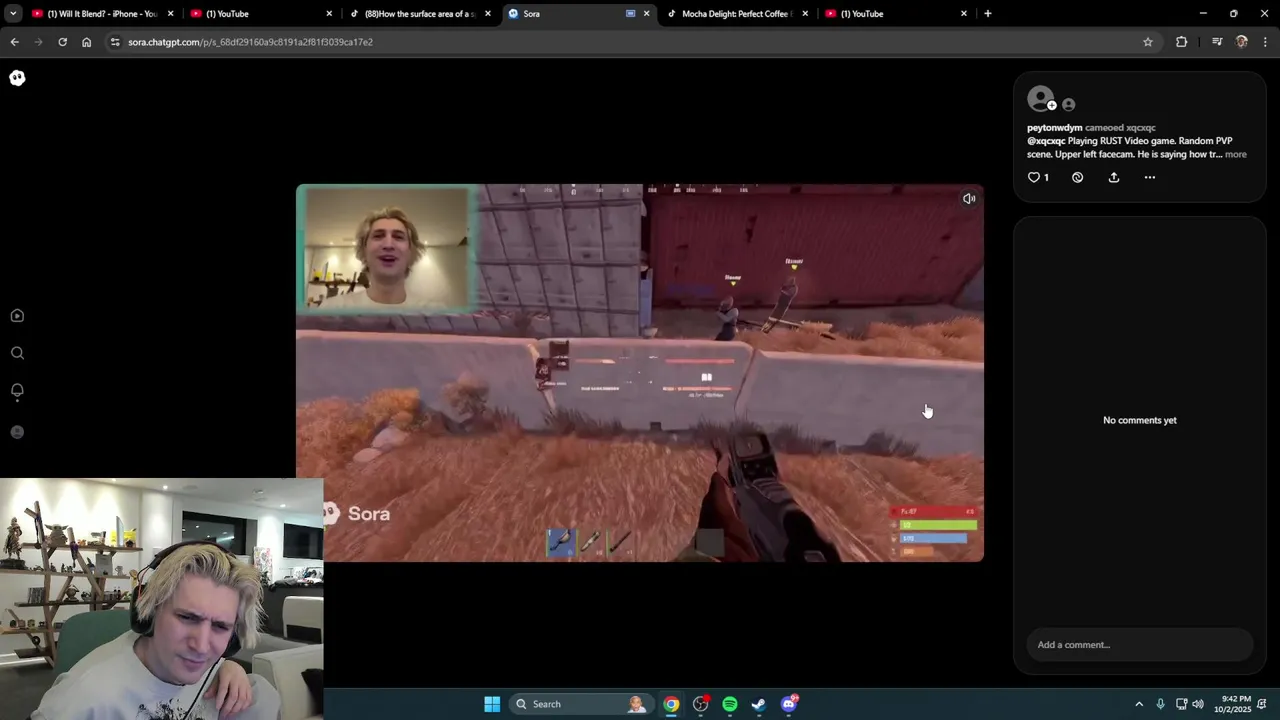Switch to the last '(1) YouTube' tab
Image resolution: width=1280 pixels, height=720 pixels.
pos(895,14)
